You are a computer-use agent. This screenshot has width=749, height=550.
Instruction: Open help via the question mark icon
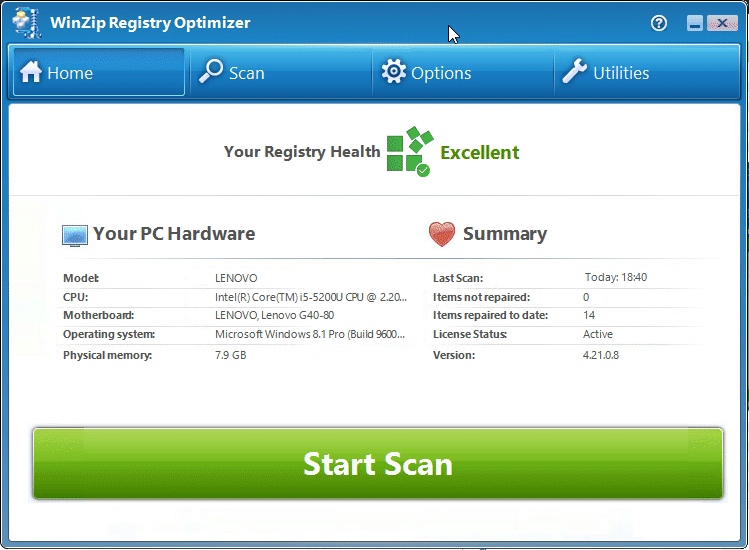pyautogui.click(x=658, y=23)
